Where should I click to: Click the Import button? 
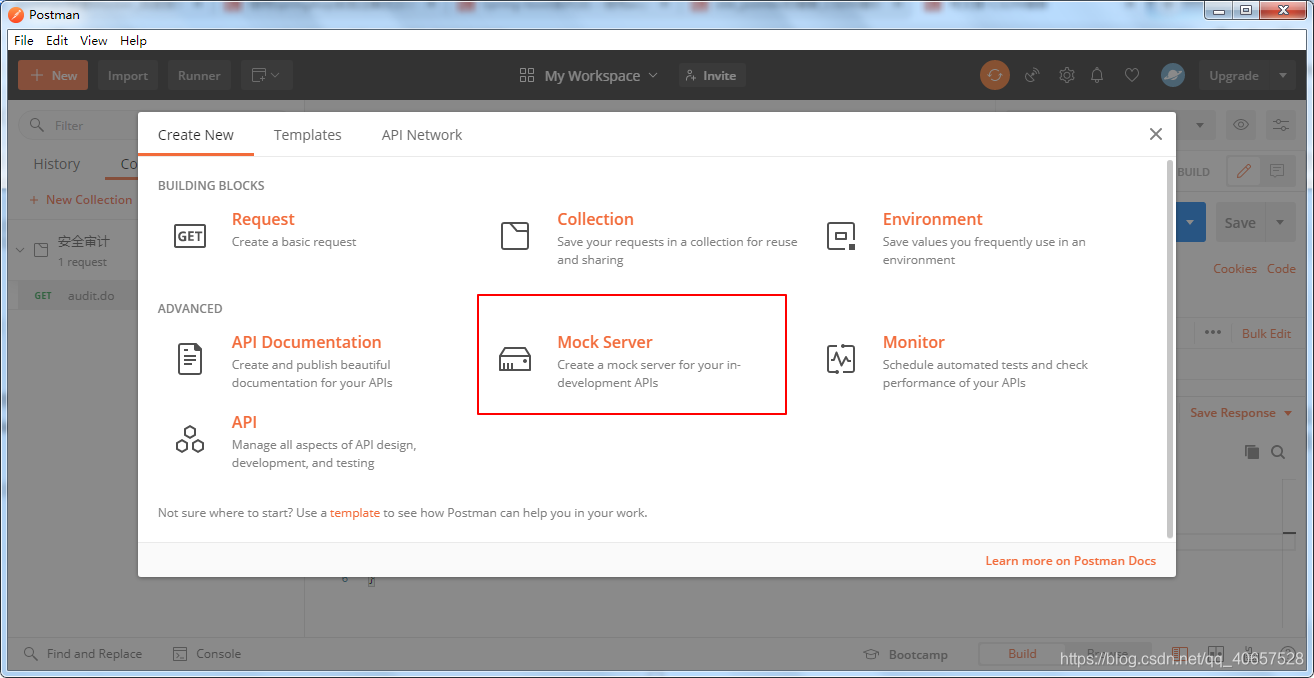pos(128,75)
